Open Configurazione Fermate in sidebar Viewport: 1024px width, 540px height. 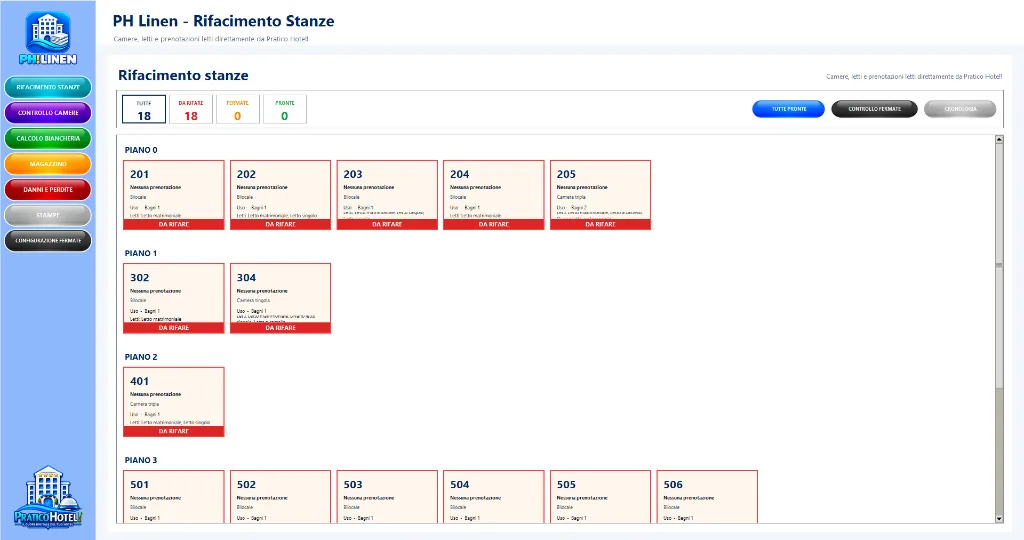(x=48, y=240)
